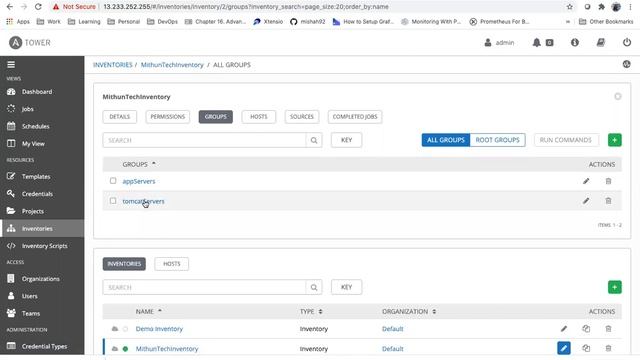Run groups search magnifier button
The height and width of the screenshot is (360, 640).
(x=314, y=140)
